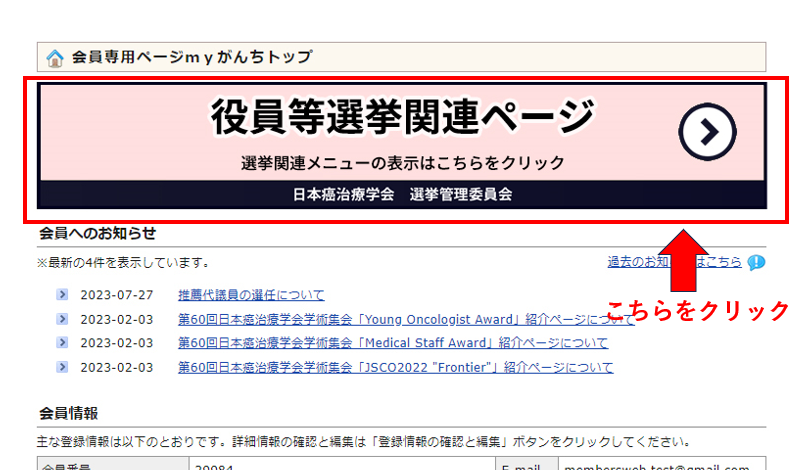Viewport: 797px width, 470px height.
Task: Click the 会員情報 section heading
Action: click(x=68, y=413)
